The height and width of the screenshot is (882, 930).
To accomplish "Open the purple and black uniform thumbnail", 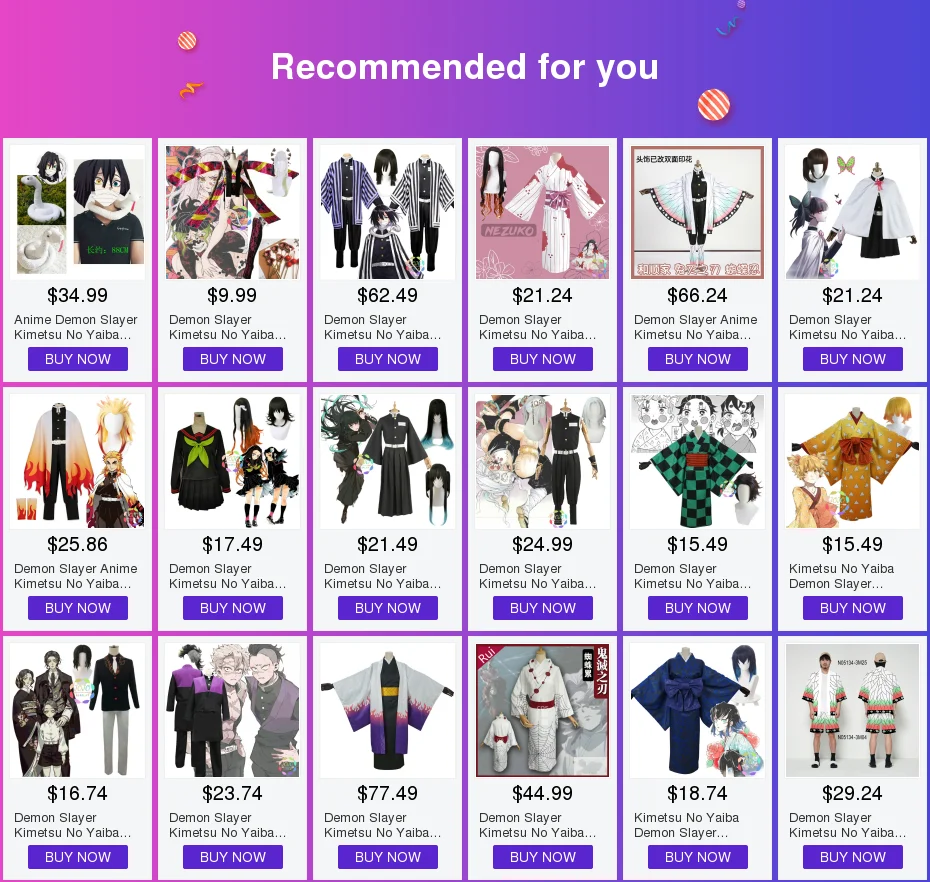I will 232,710.
